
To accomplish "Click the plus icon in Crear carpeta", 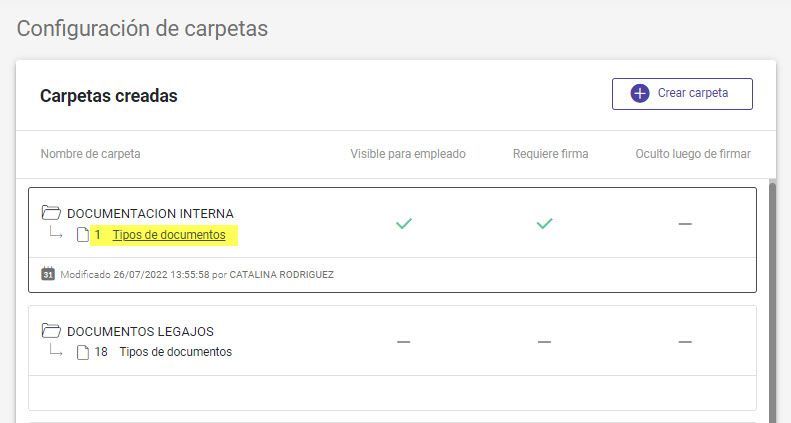I will tap(640, 94).
